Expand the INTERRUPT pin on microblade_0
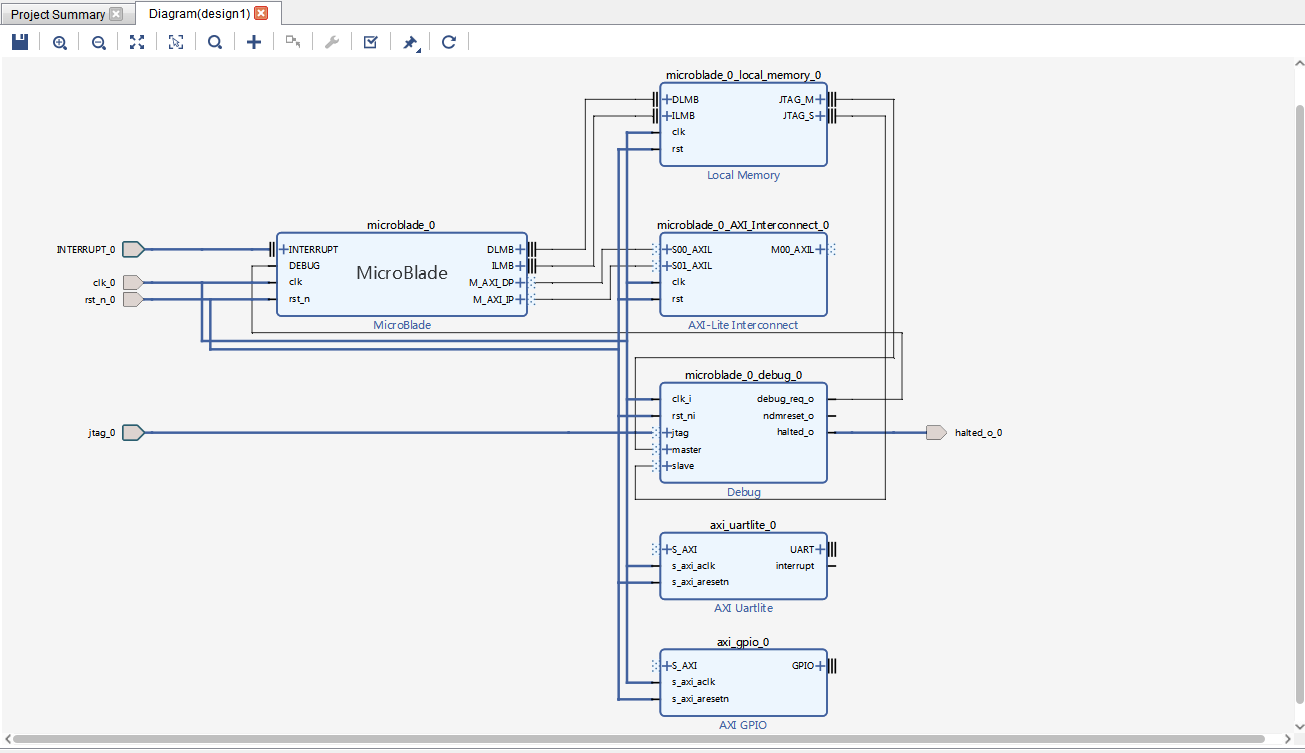The image size is (1305, 753). [x=284, y=249]
